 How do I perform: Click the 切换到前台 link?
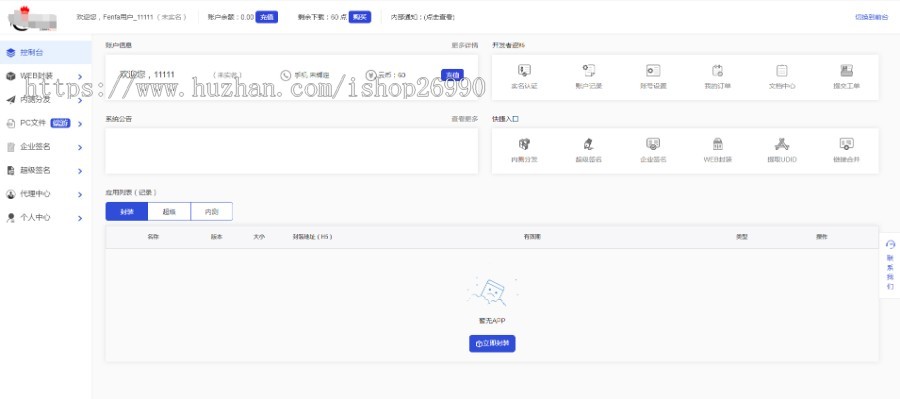pos(871,17)
